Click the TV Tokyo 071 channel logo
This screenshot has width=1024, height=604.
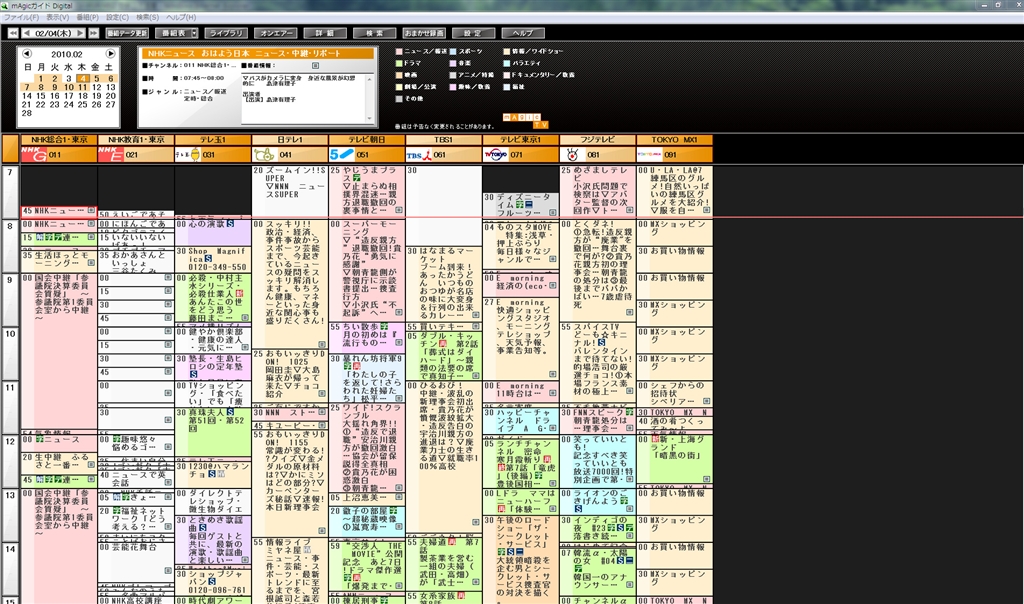pos(497,154)
